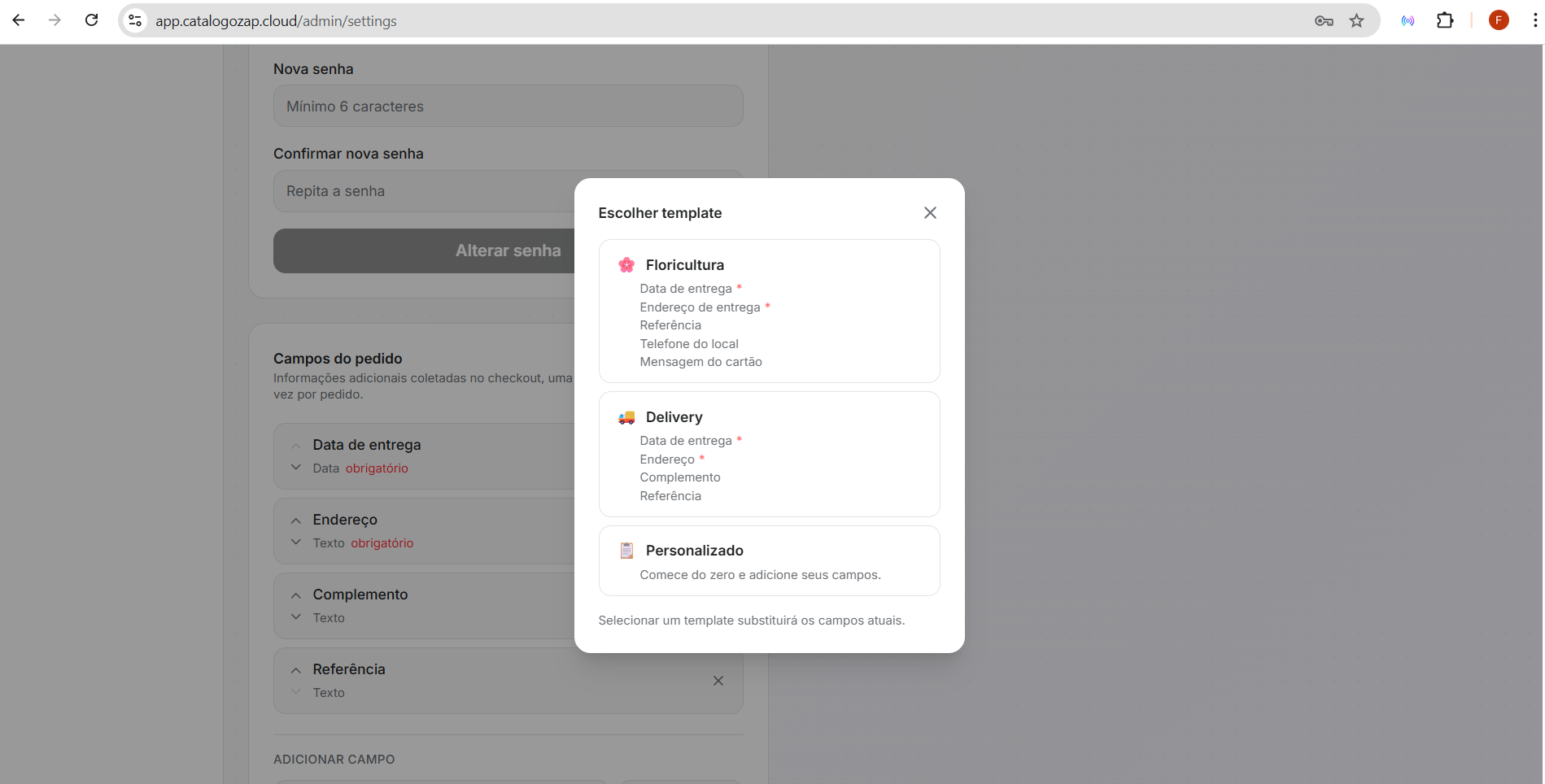
Task: Choose the Delivery template card
Action: (769, 454)
